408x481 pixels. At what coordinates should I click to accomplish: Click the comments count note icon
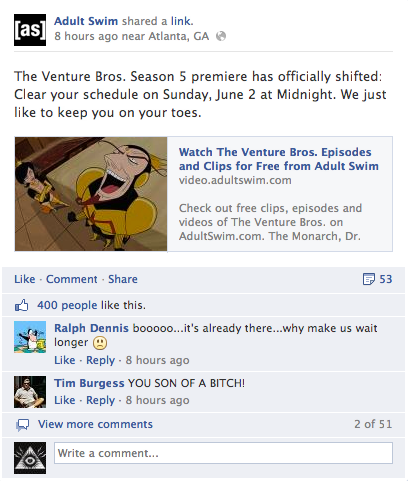coord(369,279)
